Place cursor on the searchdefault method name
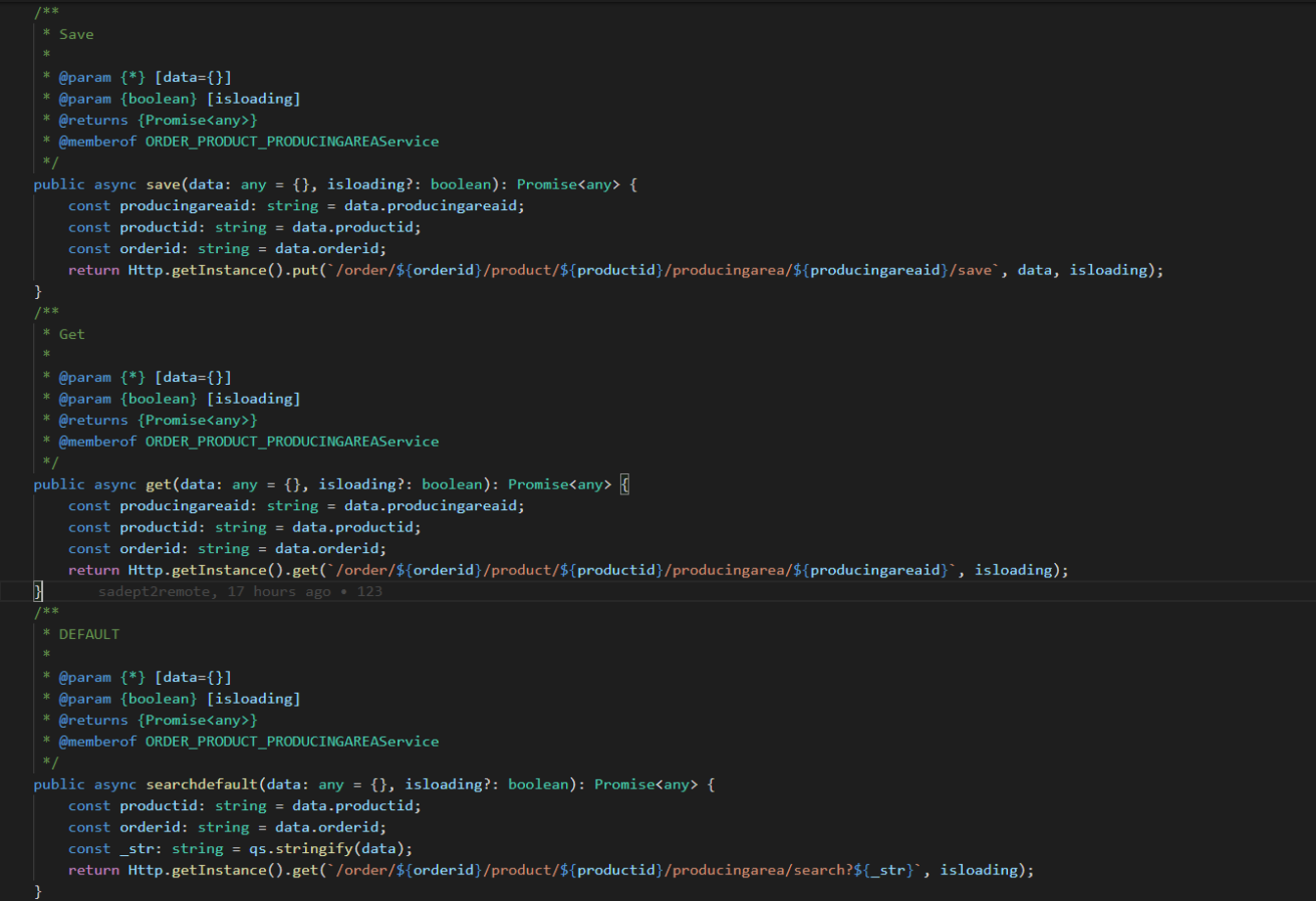1316x901 pixels. [x=201, y=785]
